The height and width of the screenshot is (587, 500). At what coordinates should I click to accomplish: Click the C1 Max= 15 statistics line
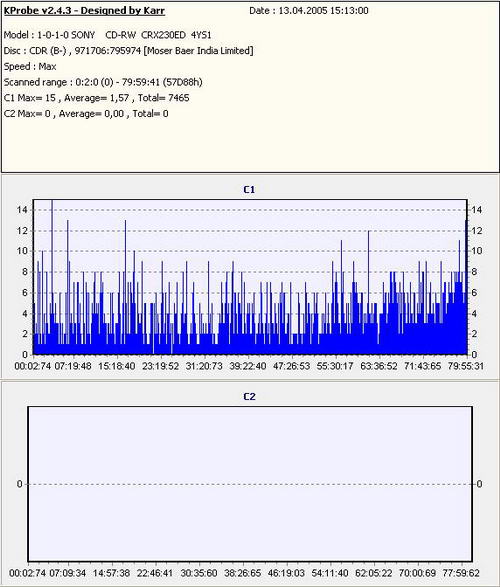pos(97,98)
